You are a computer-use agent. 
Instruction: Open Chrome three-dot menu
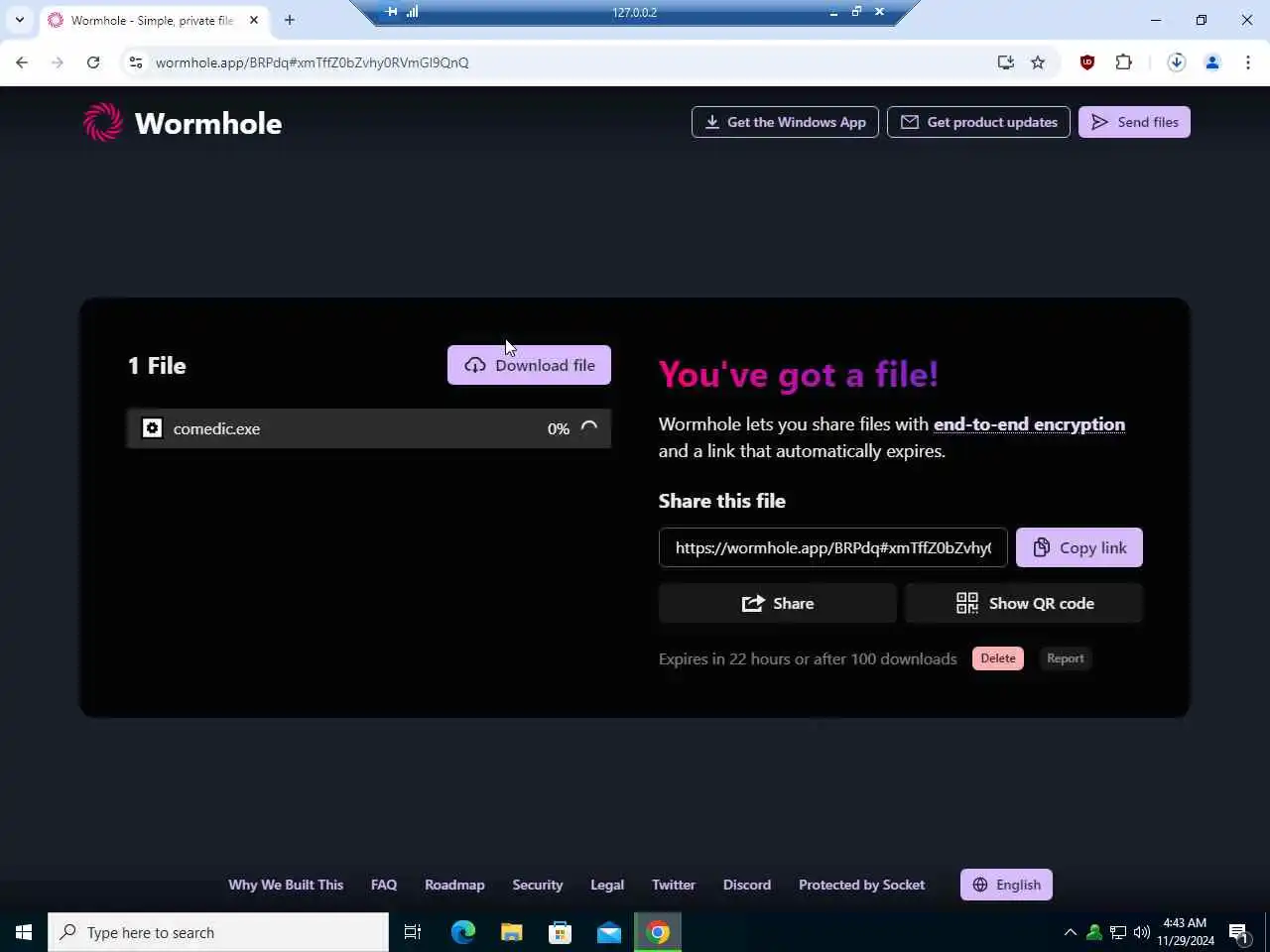click(x=1248, y=62)
